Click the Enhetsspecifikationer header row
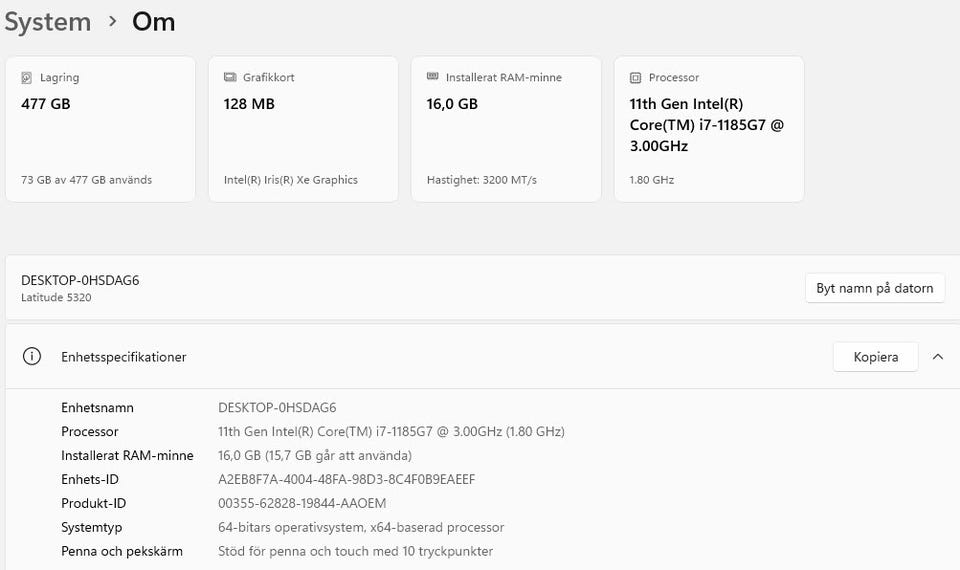This screenshot has height=570, width=960. [400, 357]
